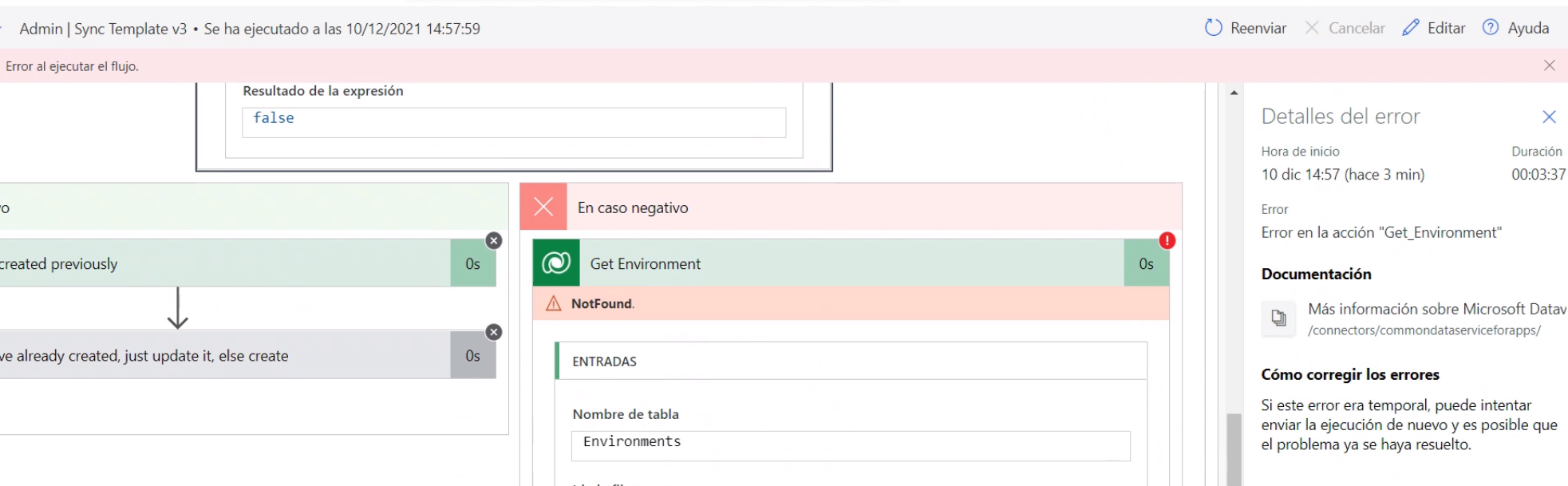Click the vertical scrollbar thumb

point(1234,449)
